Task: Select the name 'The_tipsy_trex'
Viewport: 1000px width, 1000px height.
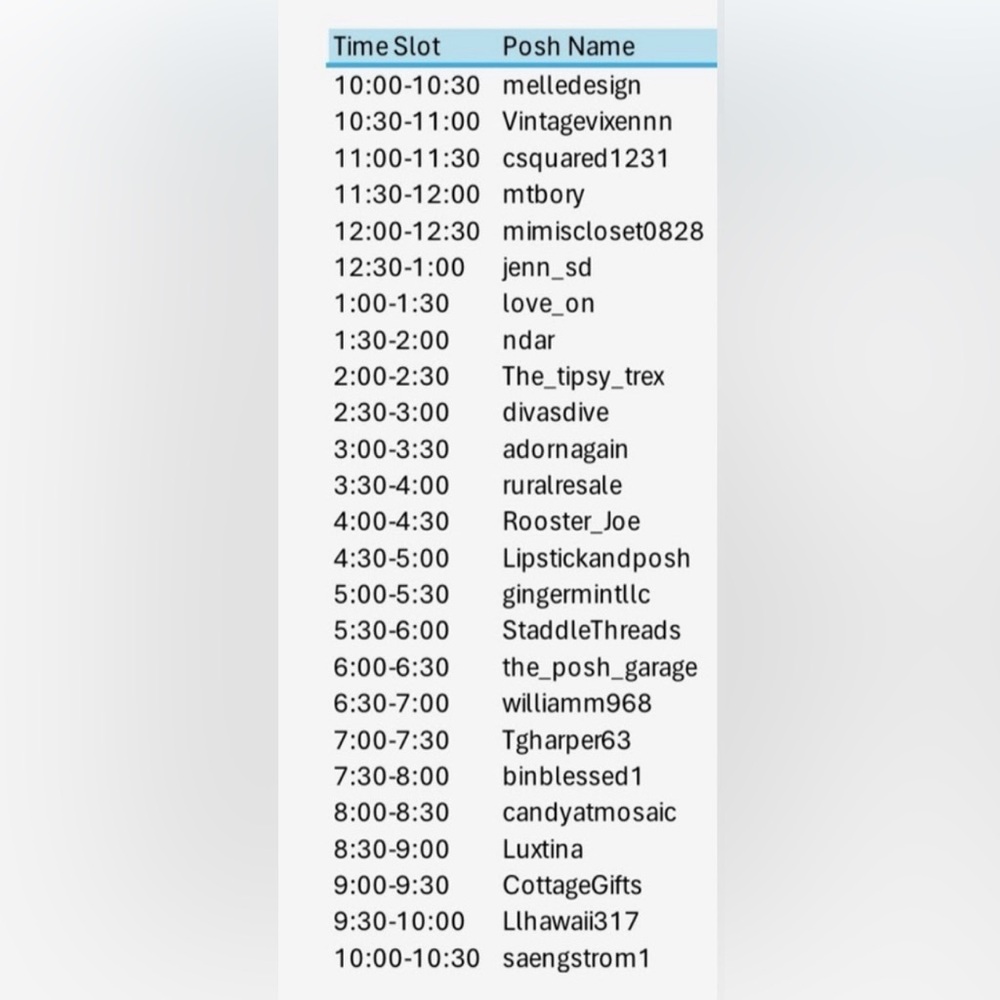Action: click(x=583, y=377)
